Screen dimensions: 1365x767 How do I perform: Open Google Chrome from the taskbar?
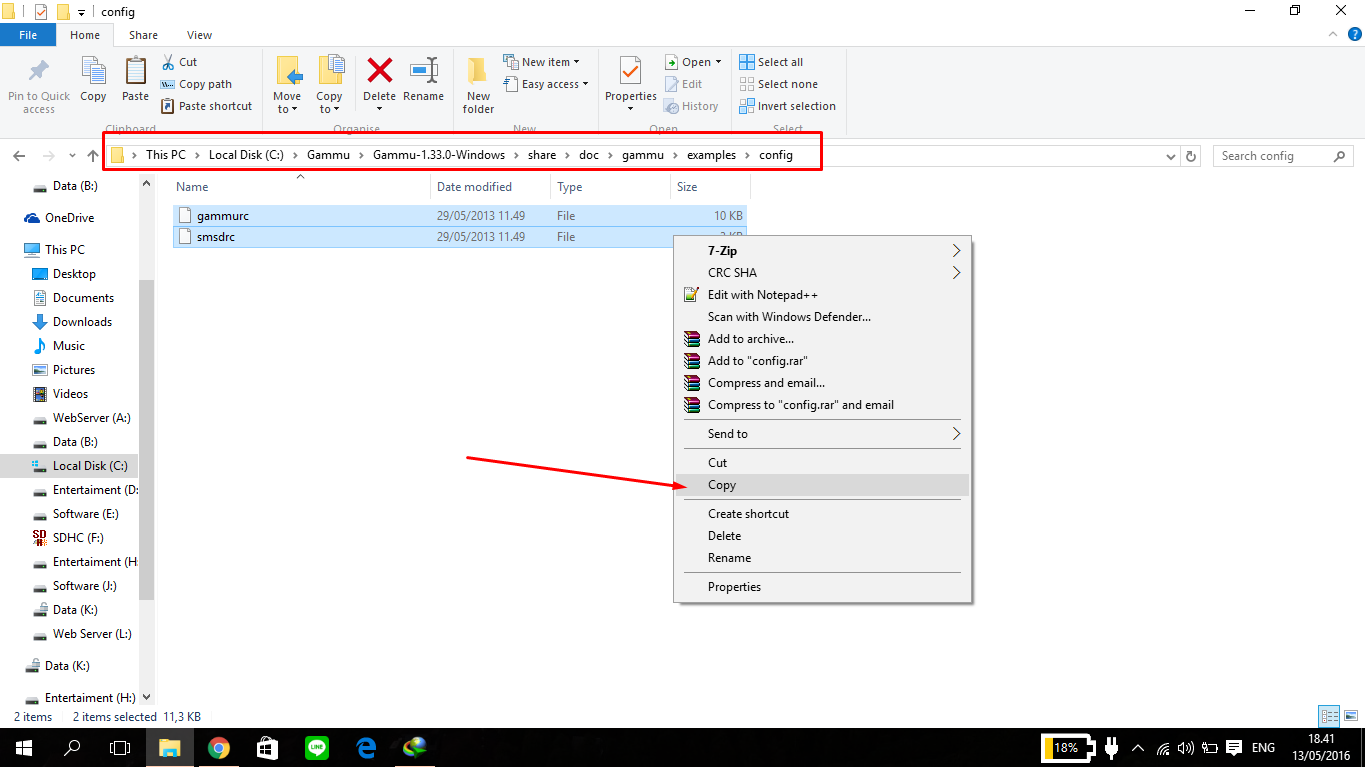pos(219,747)
